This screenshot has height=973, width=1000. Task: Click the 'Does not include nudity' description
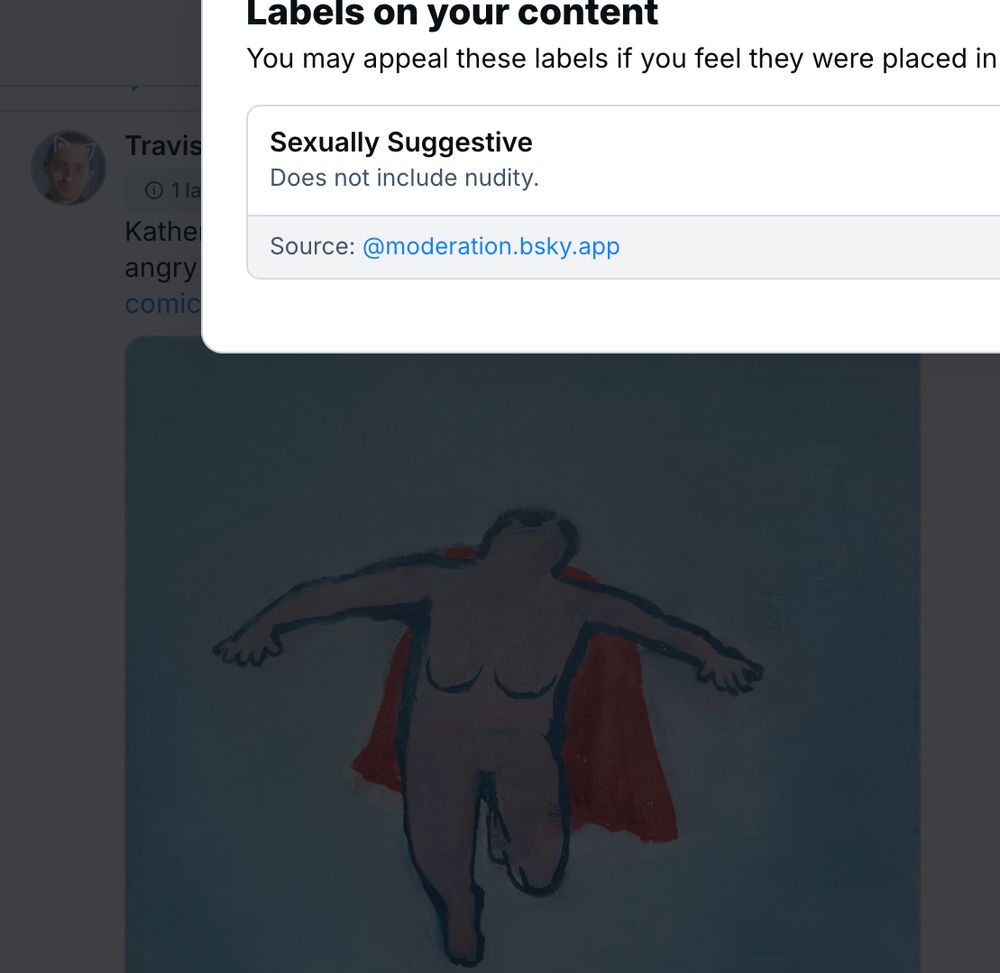(x=404, y=178)
